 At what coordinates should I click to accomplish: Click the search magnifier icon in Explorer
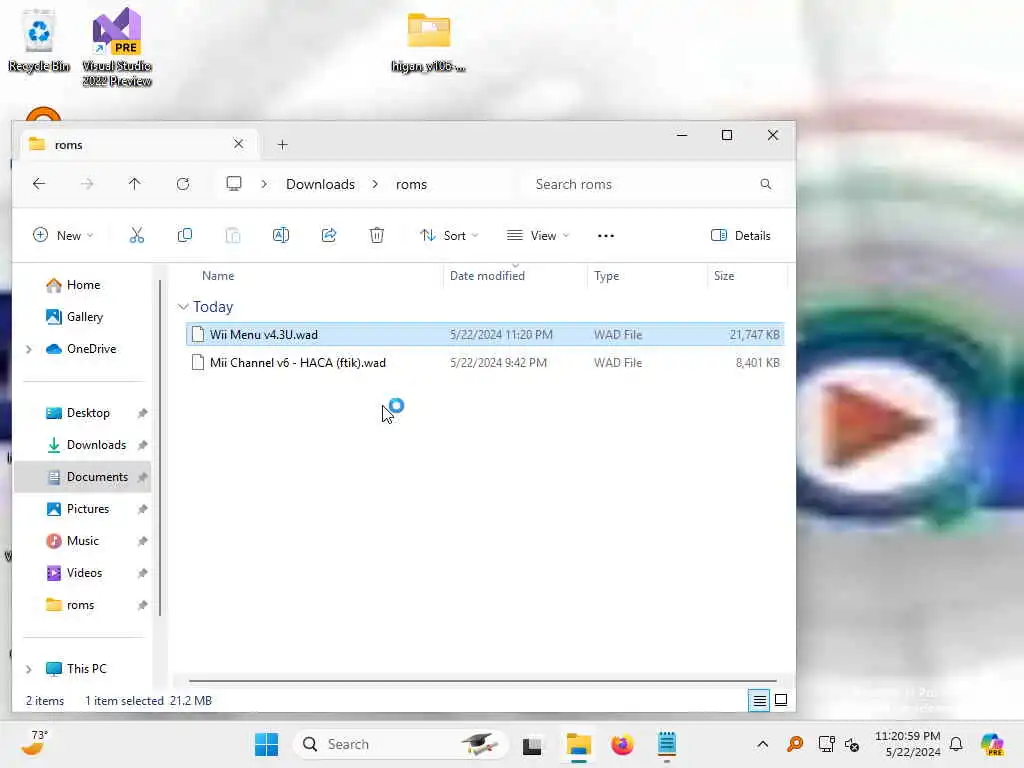pos(766,184)
